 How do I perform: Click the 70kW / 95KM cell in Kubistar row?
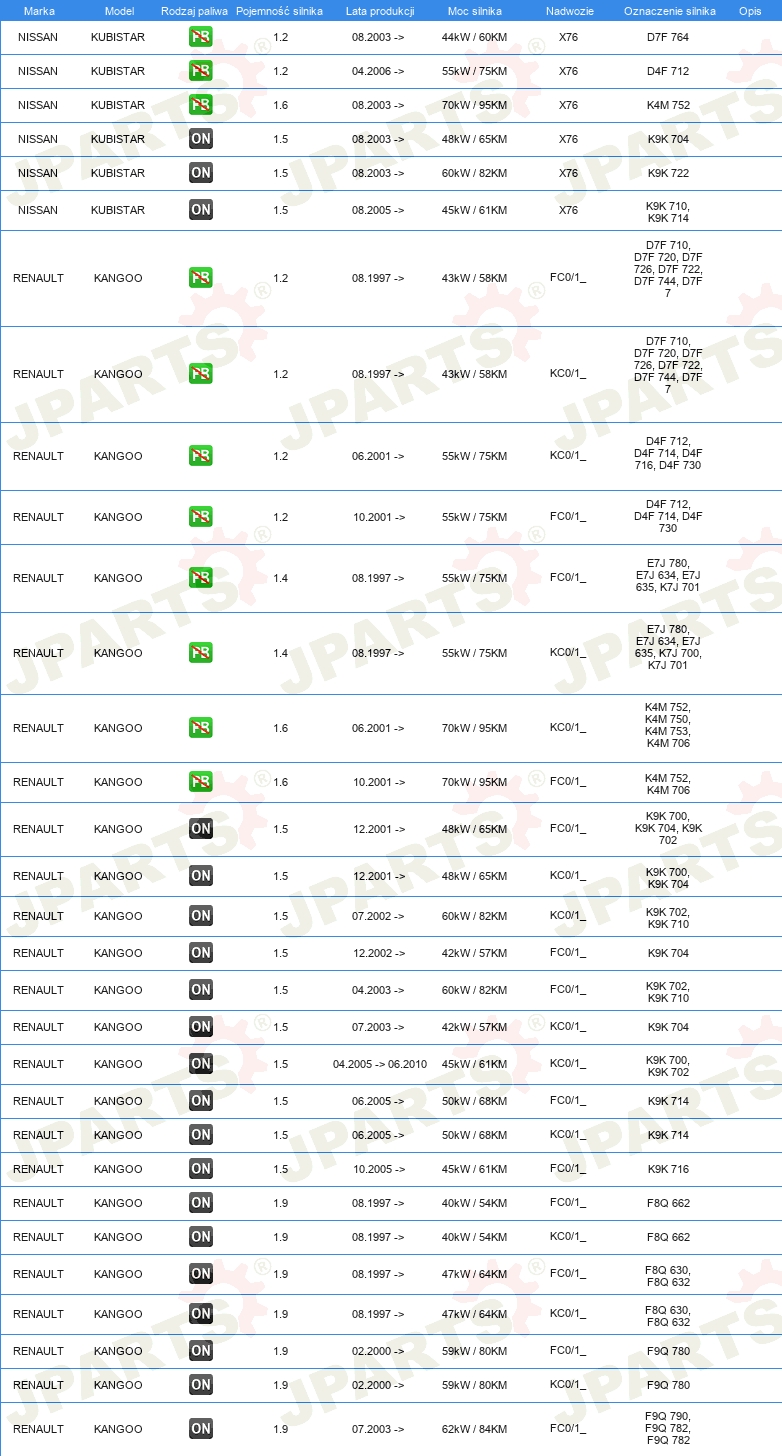click(475, 105)
